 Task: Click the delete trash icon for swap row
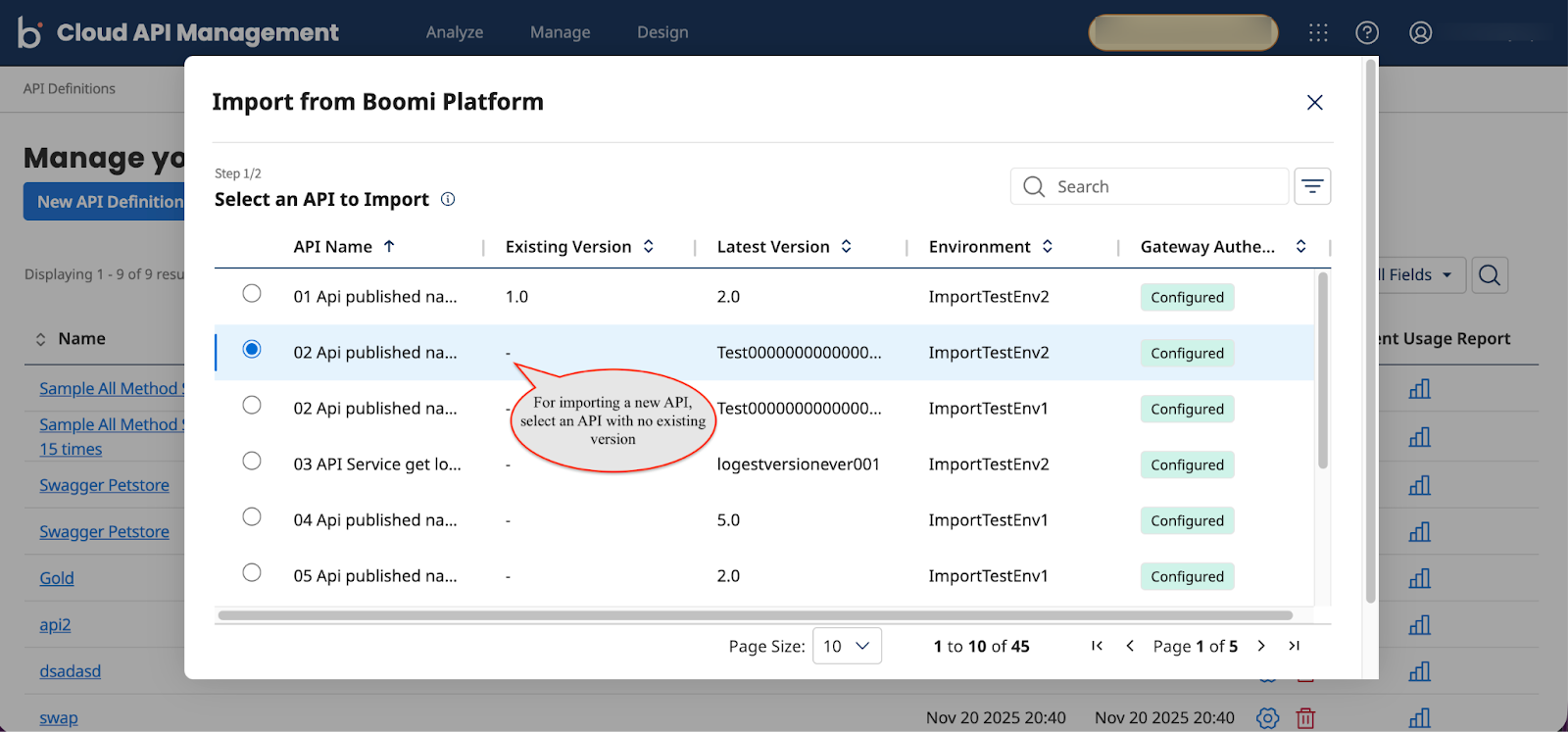coord(1305,718)
